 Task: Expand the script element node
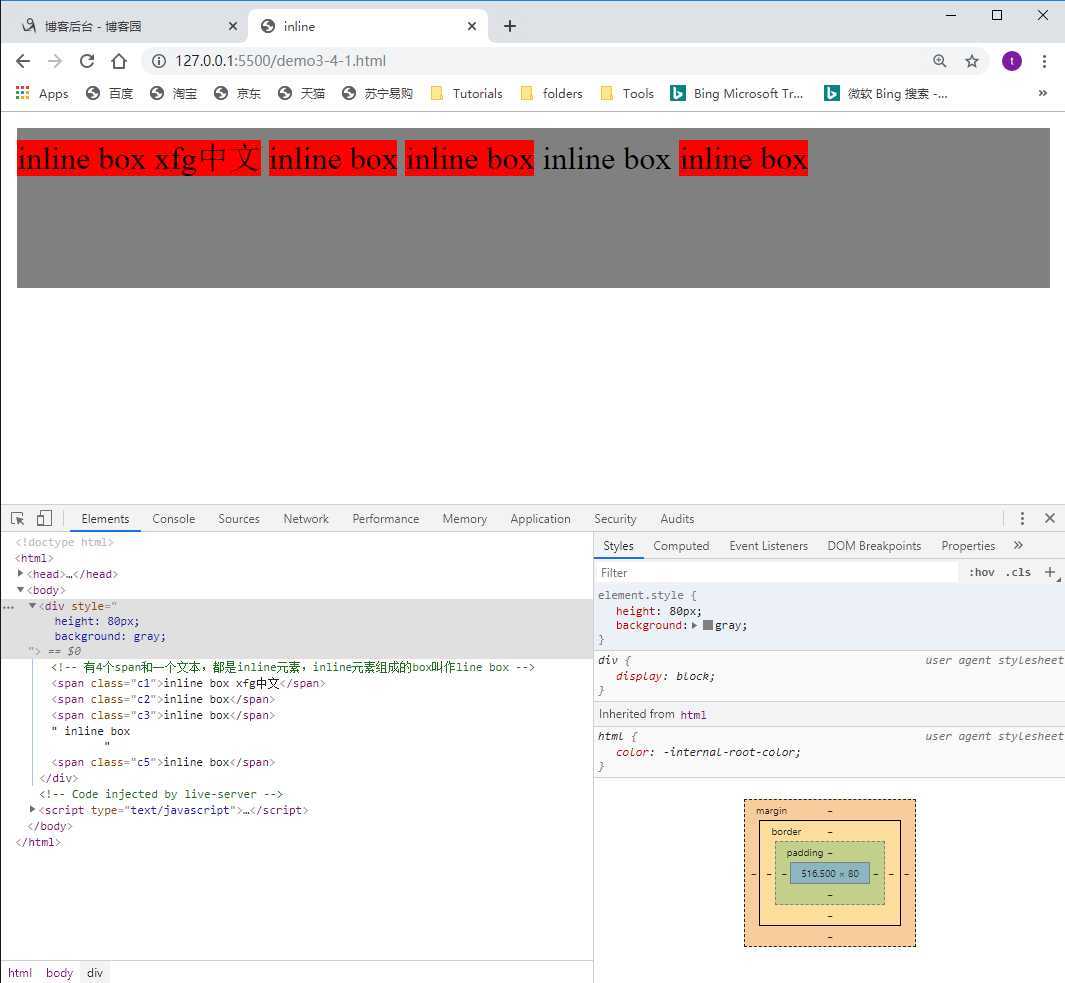32,810
